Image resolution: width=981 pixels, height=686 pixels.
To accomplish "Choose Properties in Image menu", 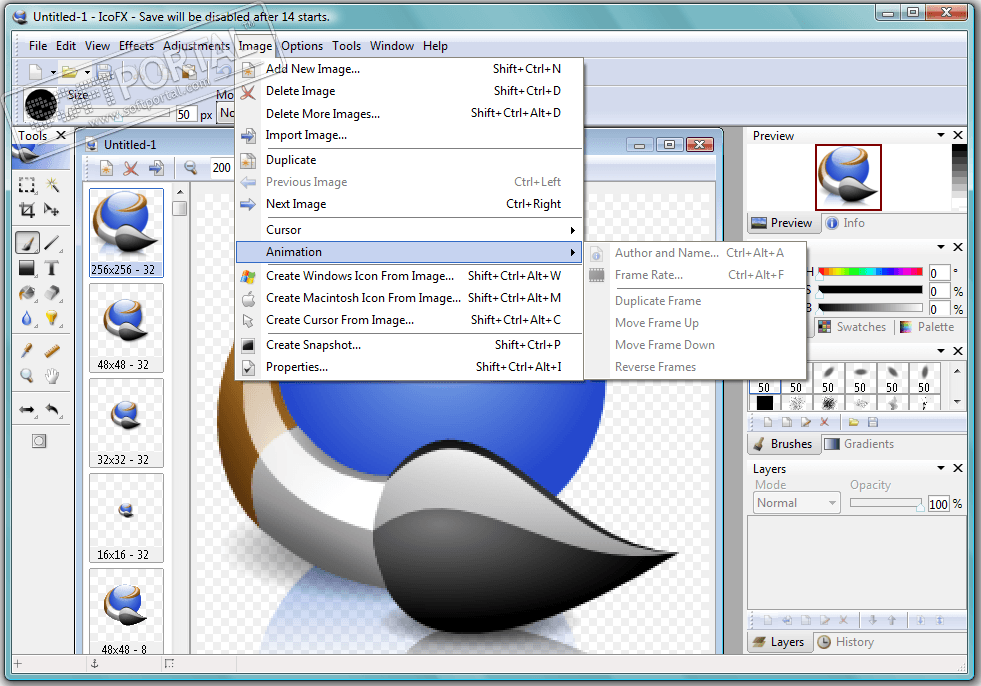I will pos(409,367).
